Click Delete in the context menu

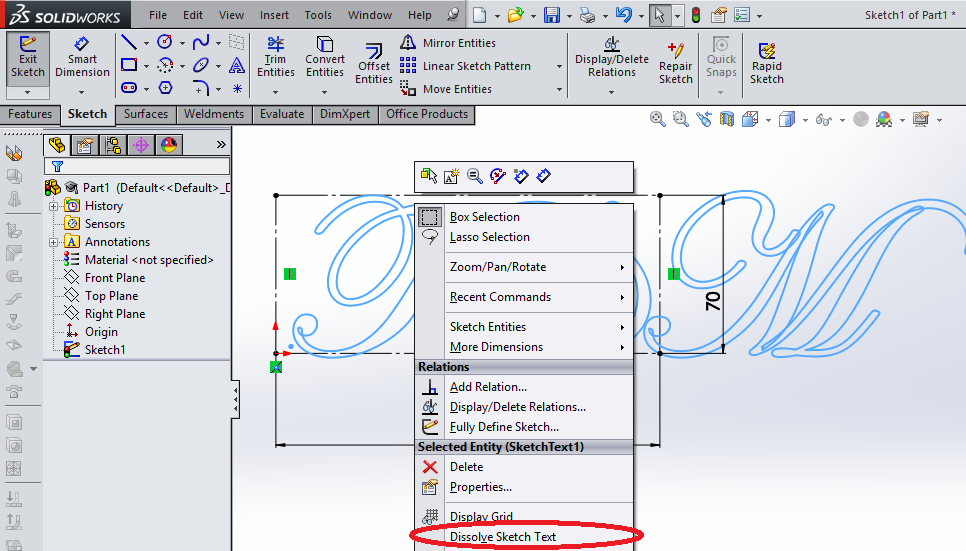[525, 467]
